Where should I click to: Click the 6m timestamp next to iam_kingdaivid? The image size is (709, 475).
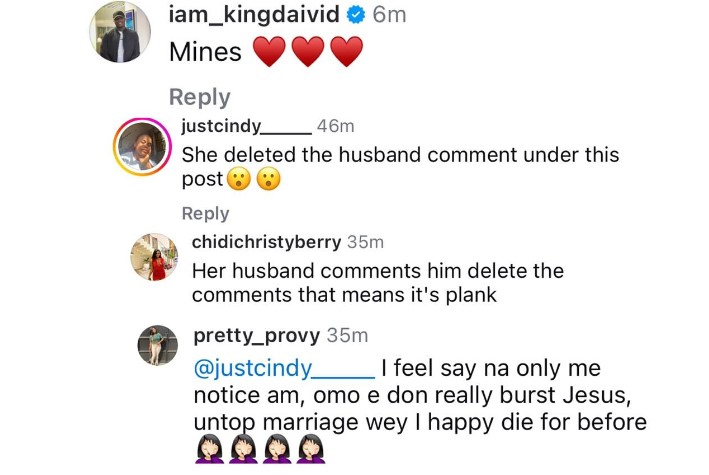click(x=389, y=14)
